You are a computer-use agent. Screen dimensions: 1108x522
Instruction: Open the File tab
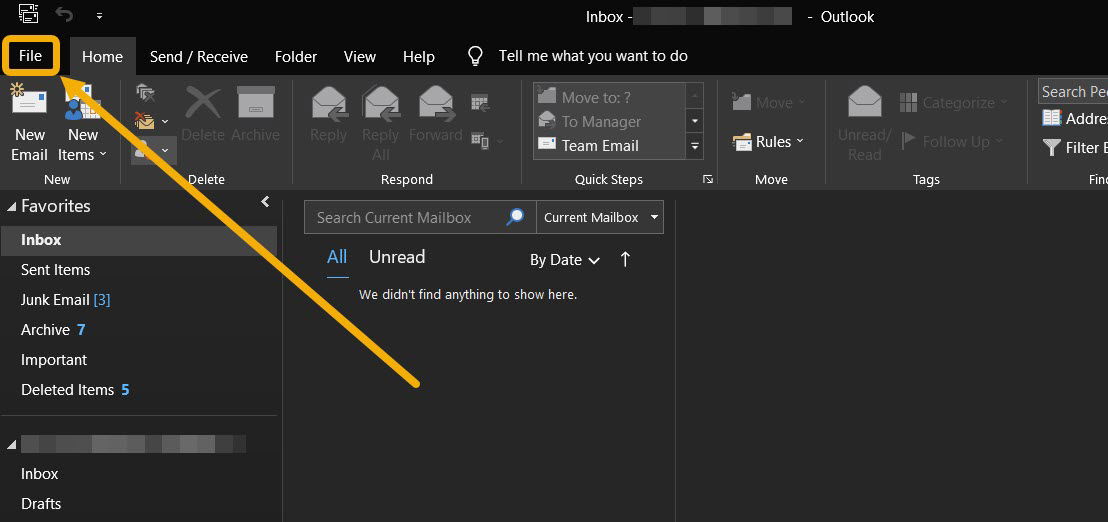tap(30, 56)
